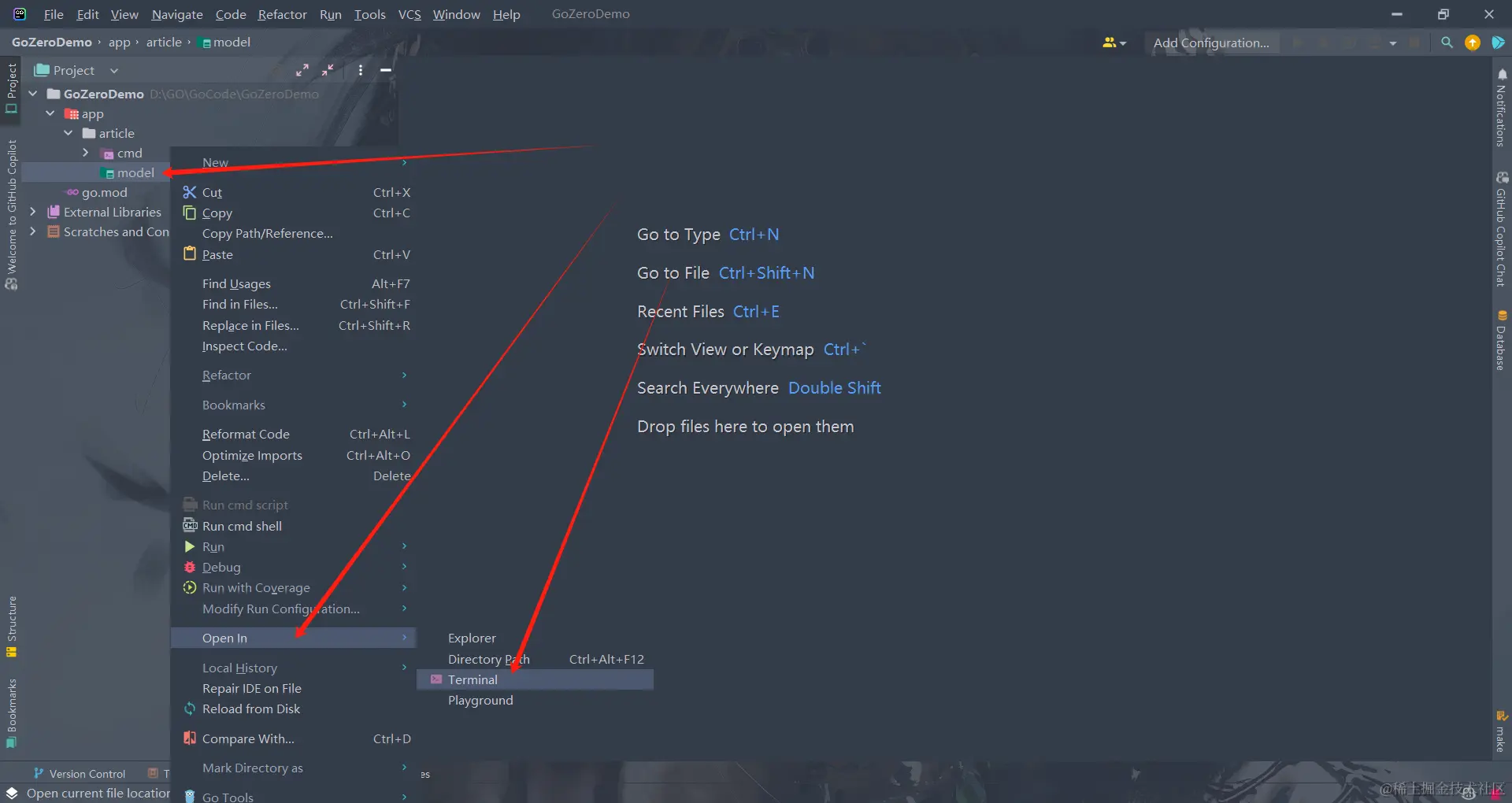Expand the External Libraries node
This screenshot has height=803, width=1512.
[x=33, y=212]
